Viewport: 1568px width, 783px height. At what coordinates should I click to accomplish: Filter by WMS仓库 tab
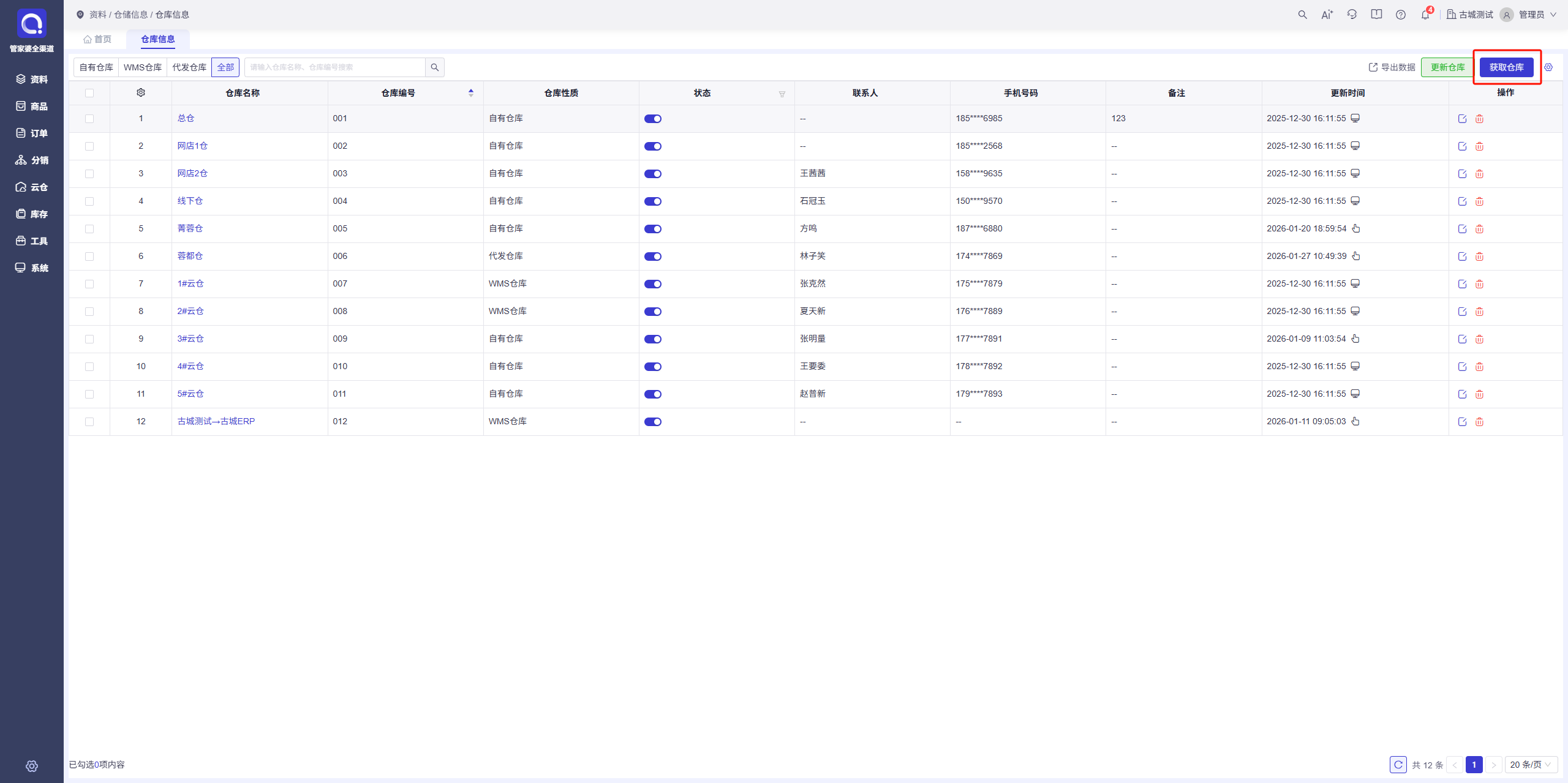tap(143, 67)
